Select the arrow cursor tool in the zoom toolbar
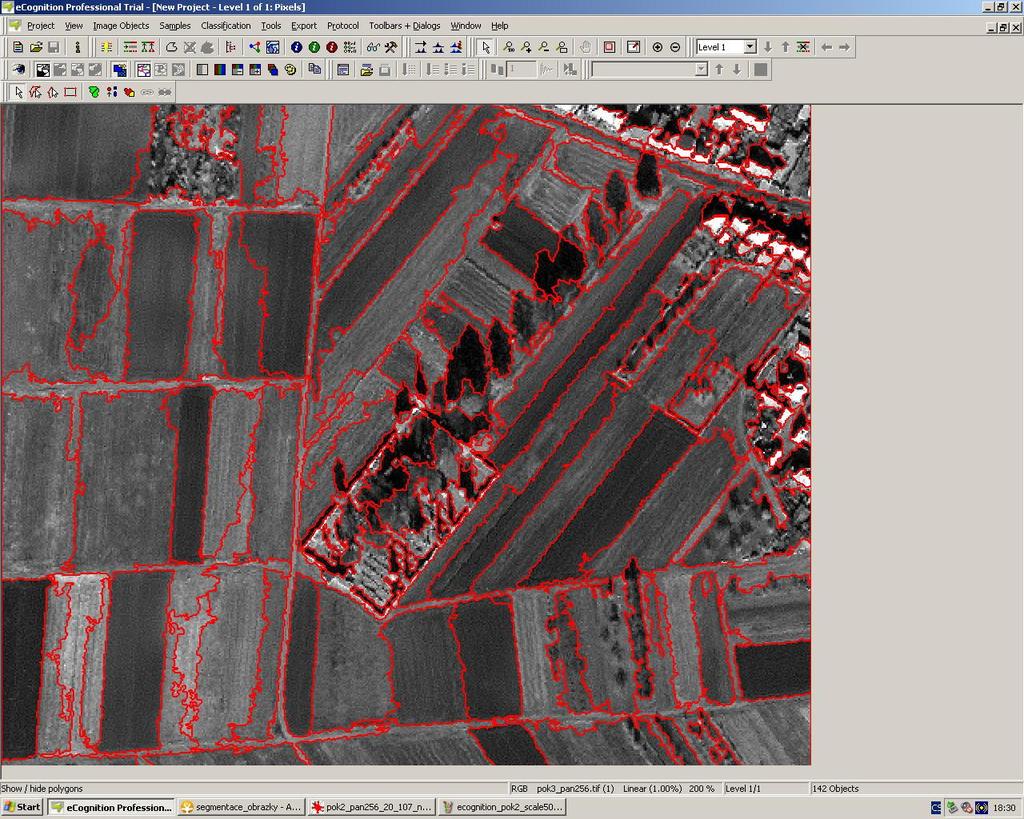 pyautogui.click(x=485, y=47)
